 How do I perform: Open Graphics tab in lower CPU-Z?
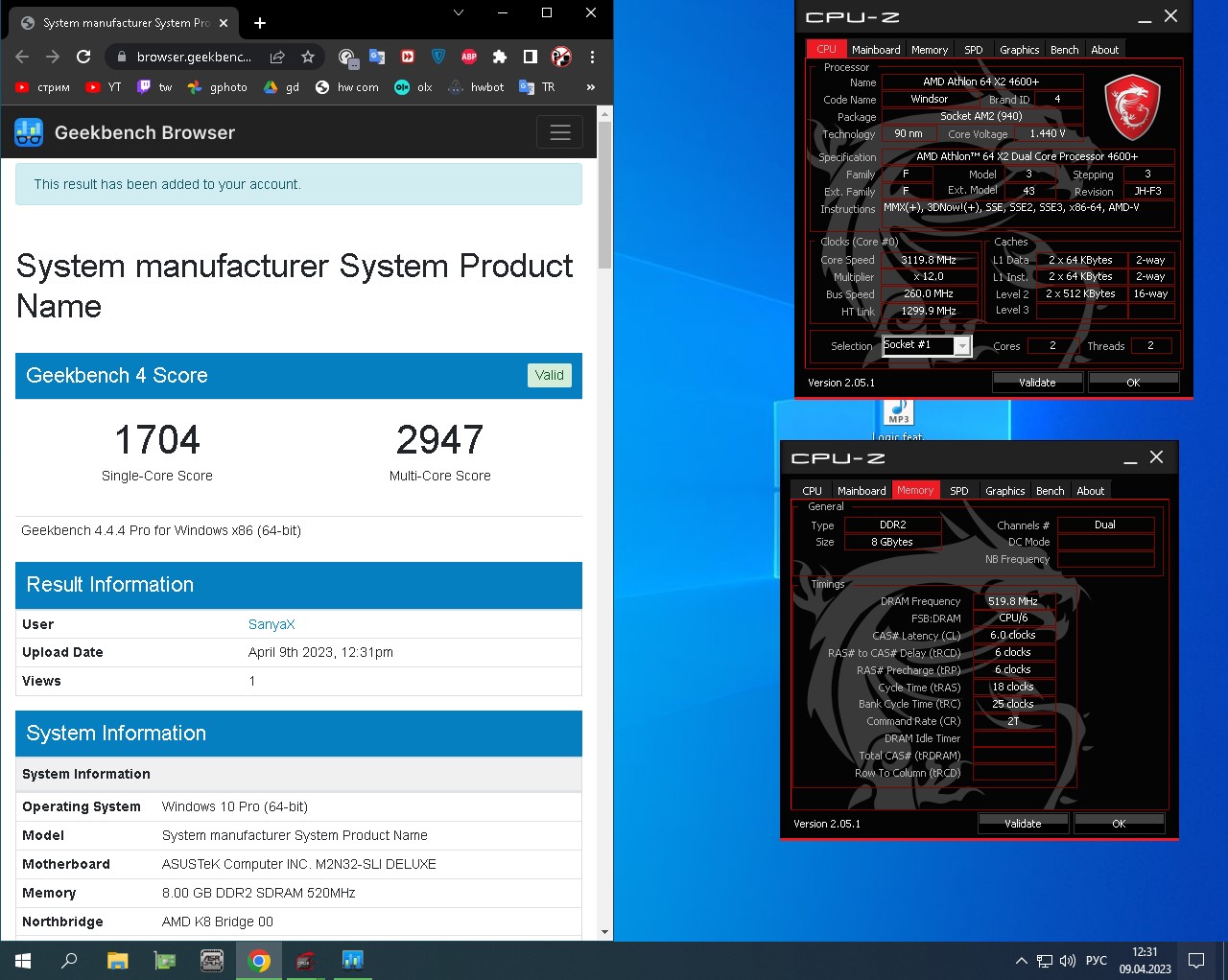pyautogui.click(x=1004, y=491)
